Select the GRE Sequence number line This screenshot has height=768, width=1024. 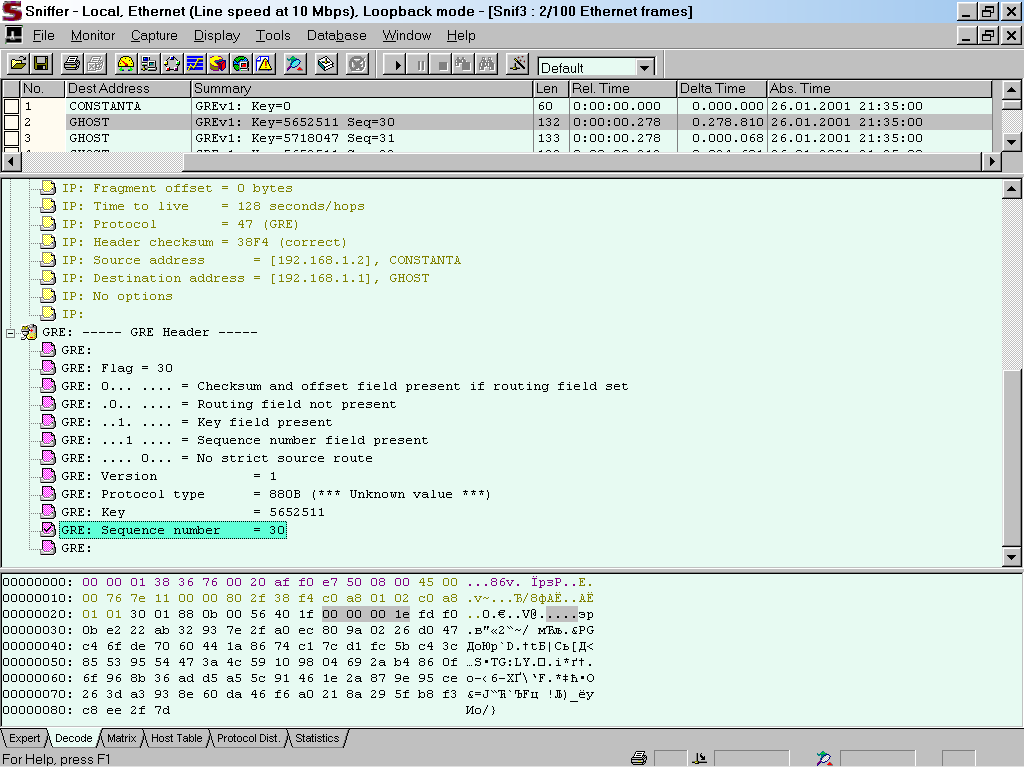172,530
